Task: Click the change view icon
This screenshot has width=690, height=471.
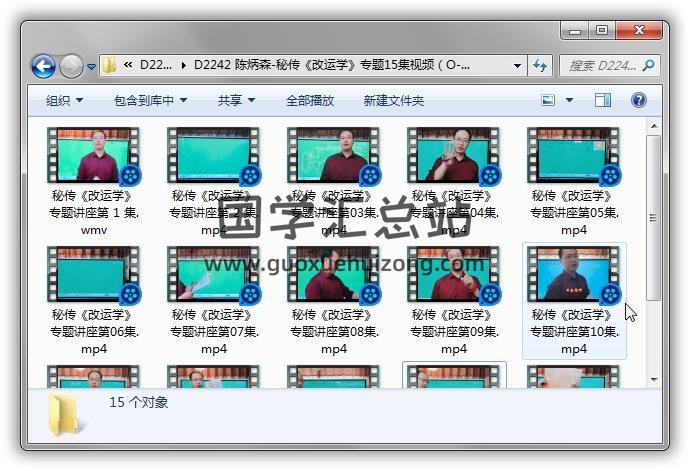Action: pos(548,100)
